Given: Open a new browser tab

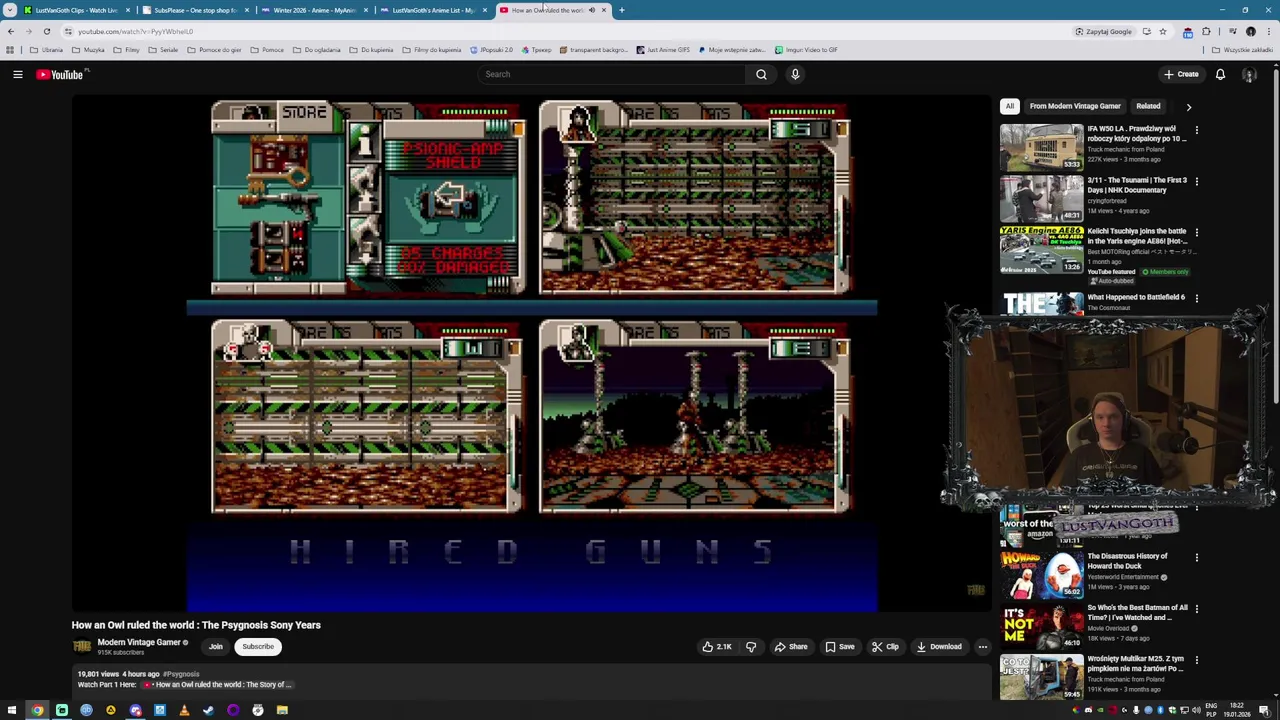Looking at the screenshot, I should pyautogui.click(x=621, y=10).
